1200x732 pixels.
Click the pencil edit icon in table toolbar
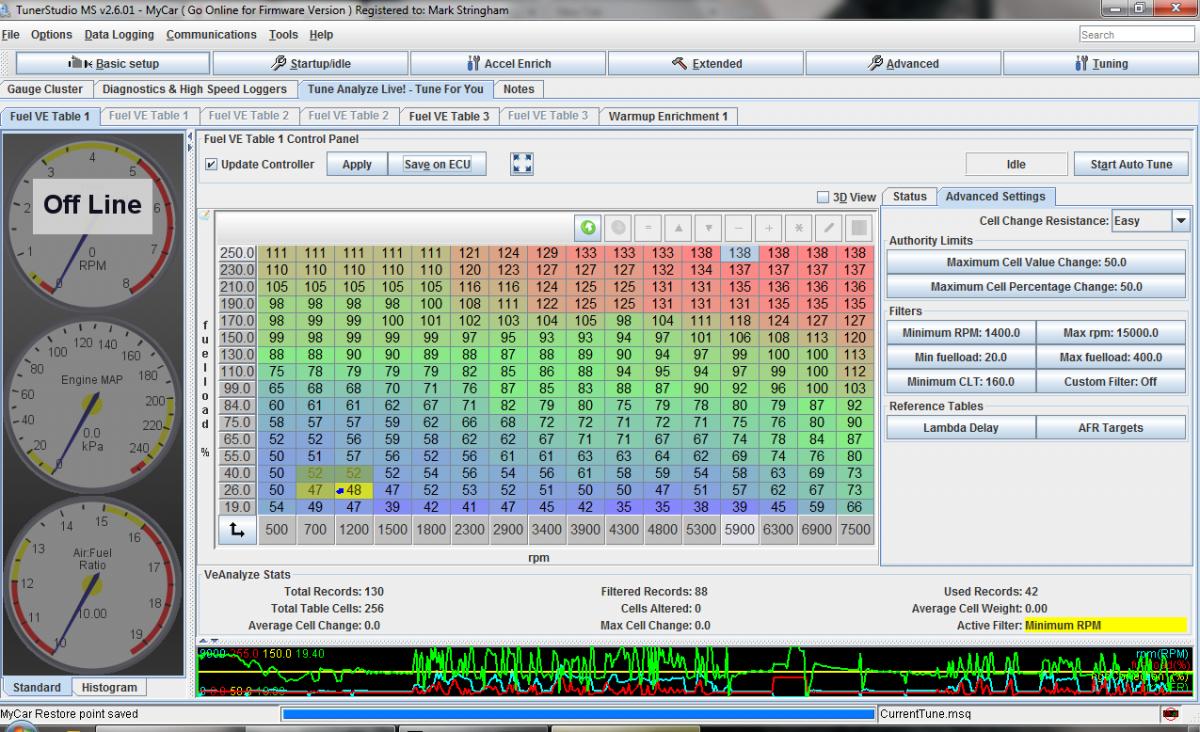point(829,227)
